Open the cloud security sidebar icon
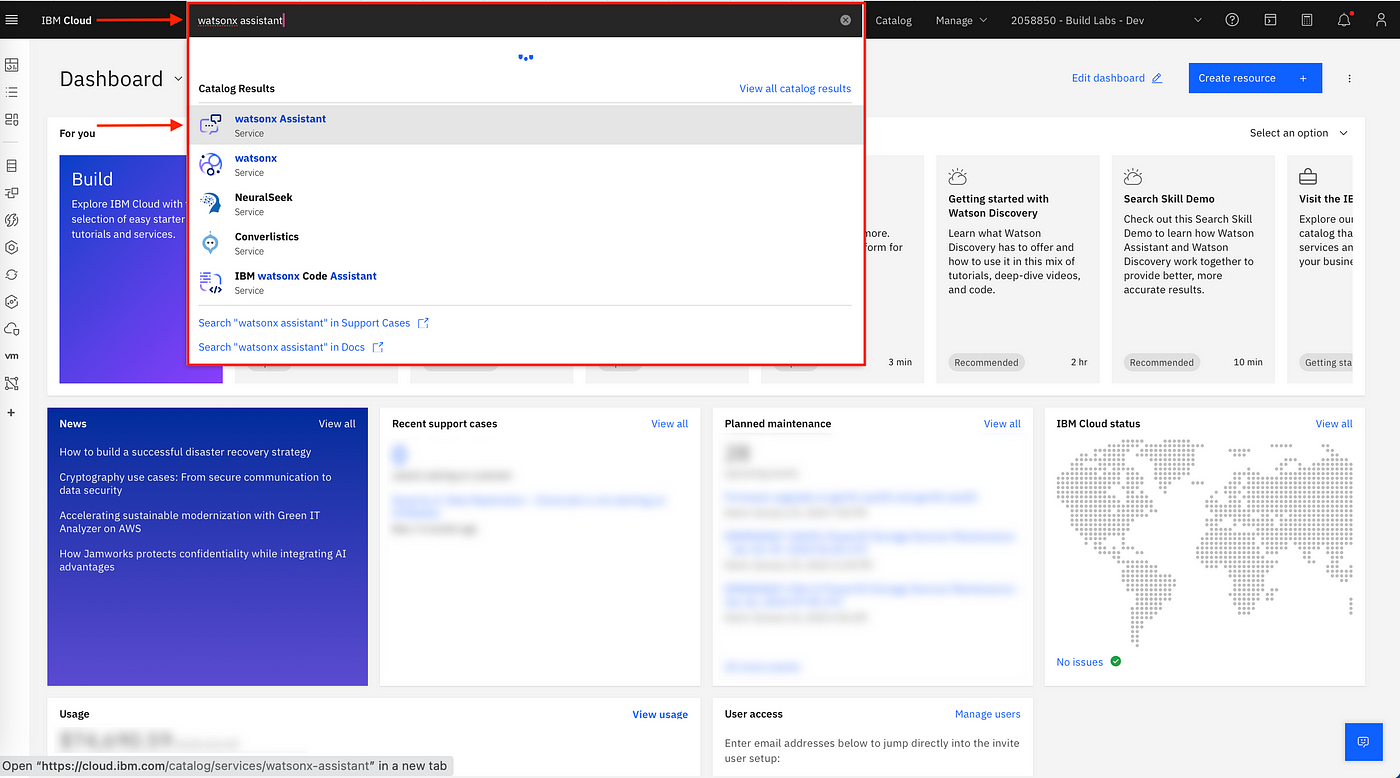Viewport: 1400px width, 778px height. [12, 329]
